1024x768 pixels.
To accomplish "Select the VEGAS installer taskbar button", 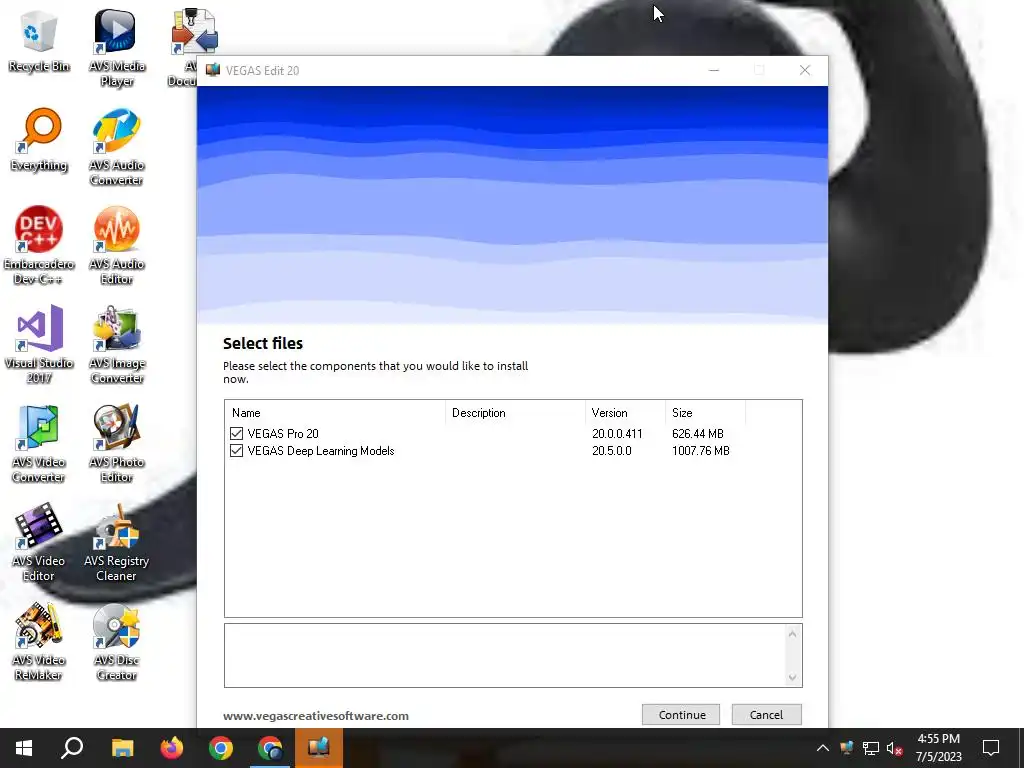I will [319, 748].
